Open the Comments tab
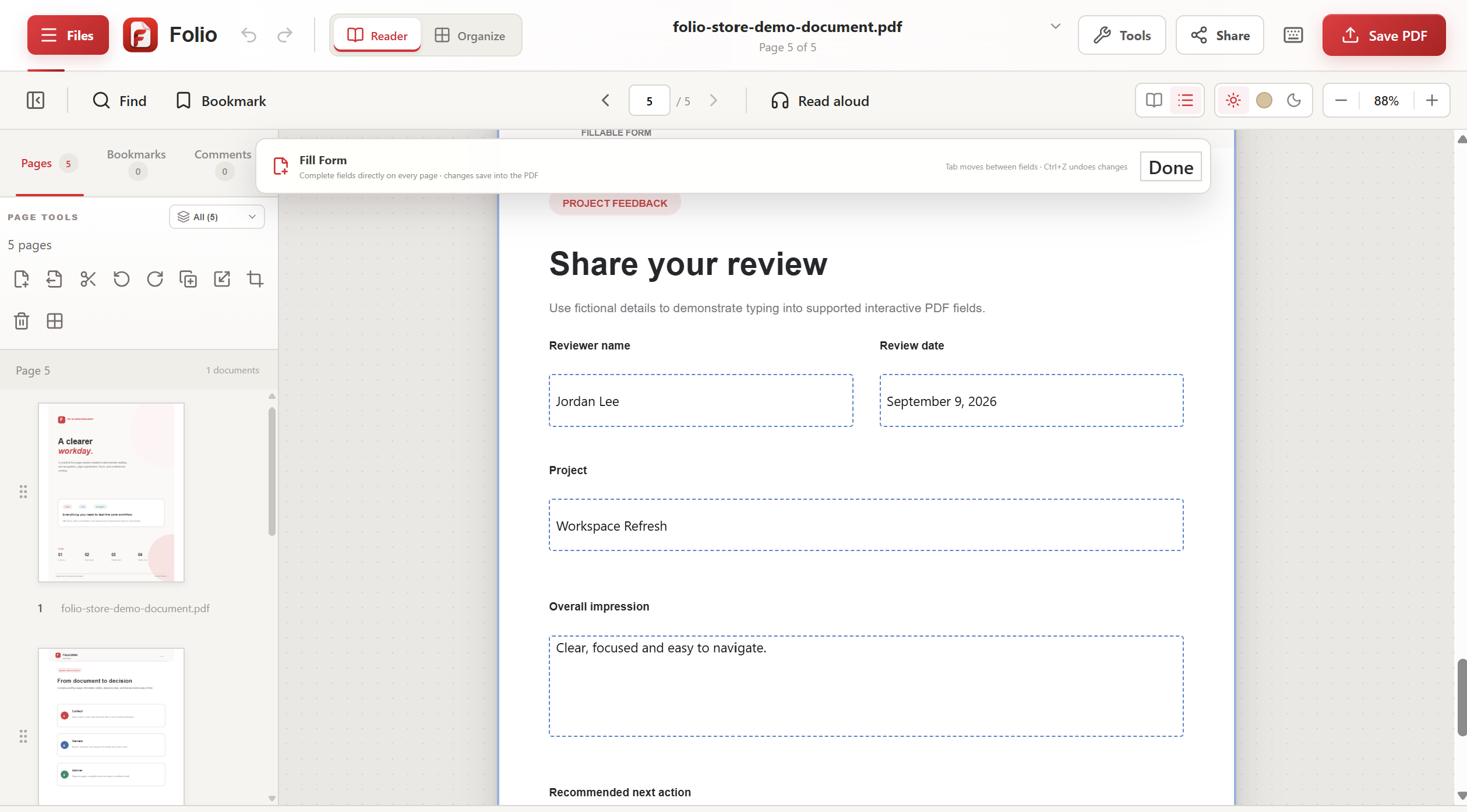Image resolution: width=1467 pixels, height=812 pixels. pos(223,163)
